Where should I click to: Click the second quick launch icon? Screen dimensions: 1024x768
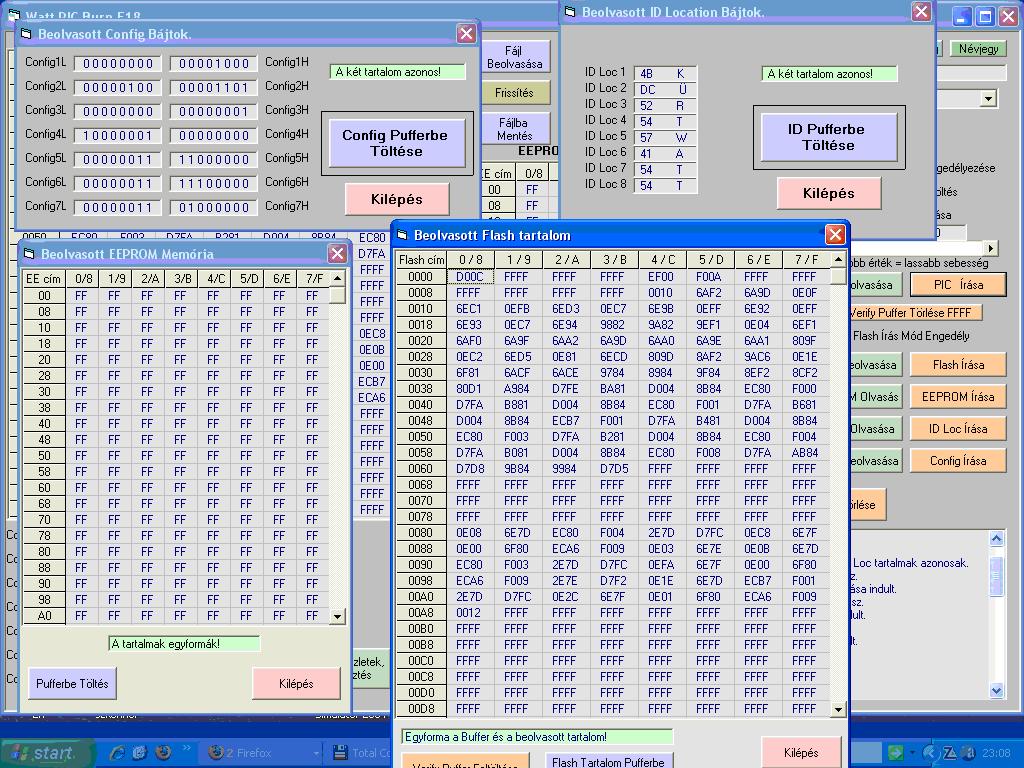point(139,752)
